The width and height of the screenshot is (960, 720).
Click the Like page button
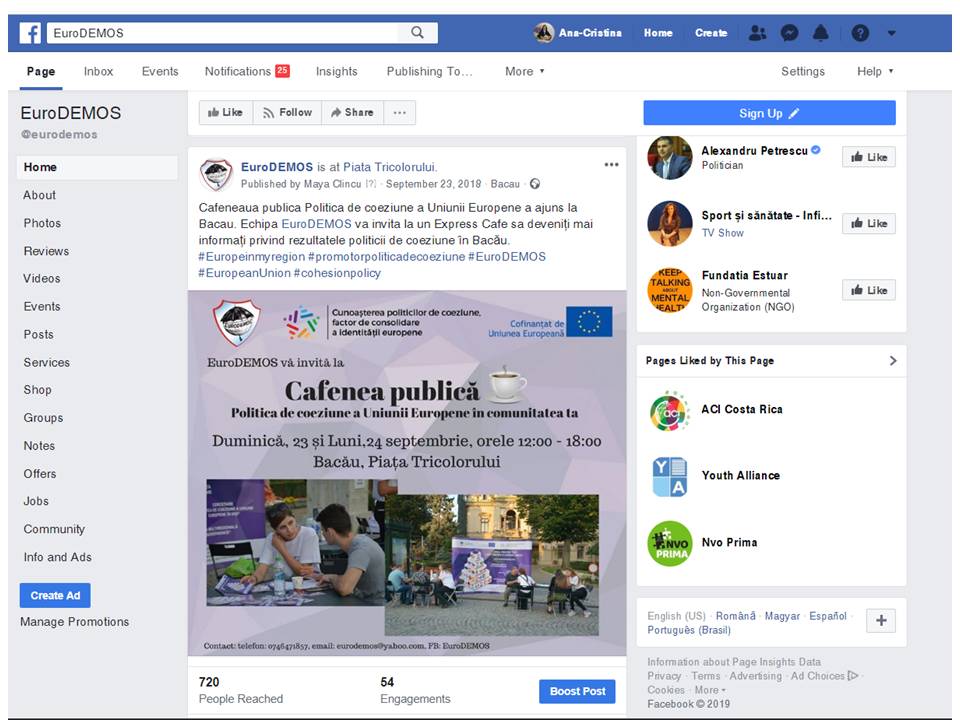pyautogui.click(x=226, y=113)
